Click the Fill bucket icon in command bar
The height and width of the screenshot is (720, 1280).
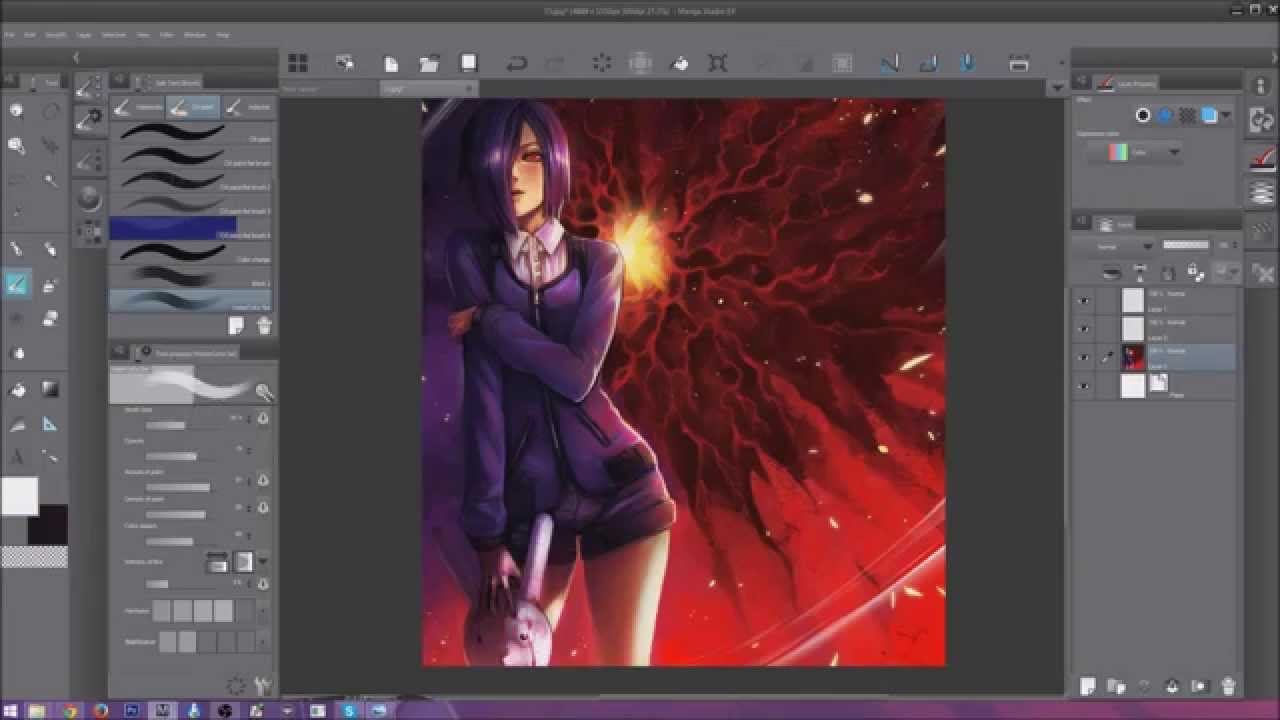(x=679, y=63)
